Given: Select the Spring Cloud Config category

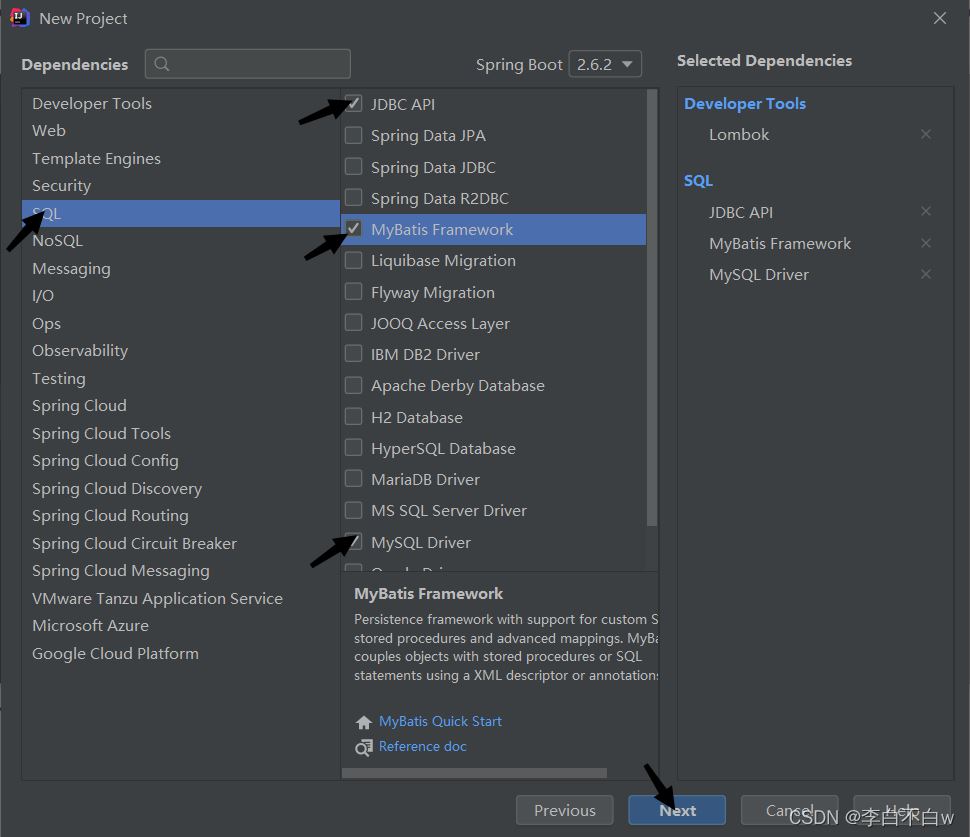Looking at the screenshot, I should 181,461.
